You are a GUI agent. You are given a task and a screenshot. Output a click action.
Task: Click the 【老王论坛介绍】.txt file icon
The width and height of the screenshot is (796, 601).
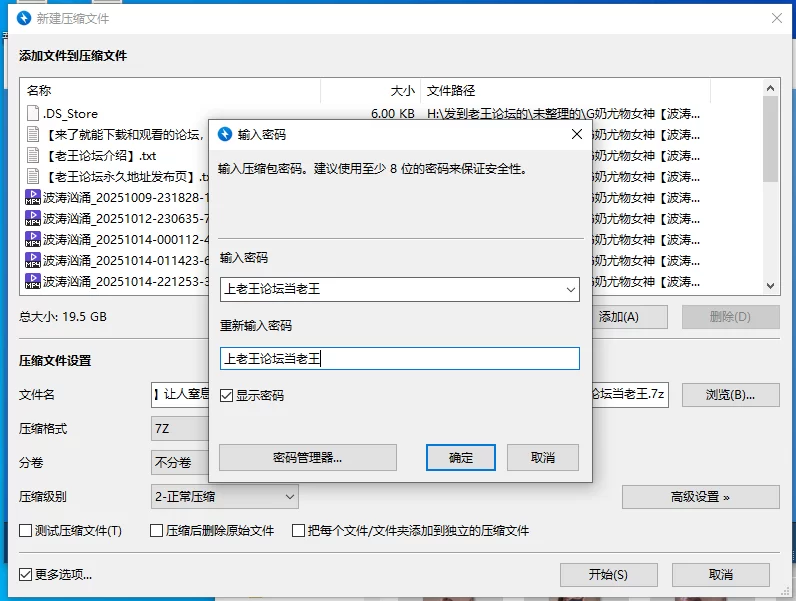pyautogui.click(x=32, y=155)
